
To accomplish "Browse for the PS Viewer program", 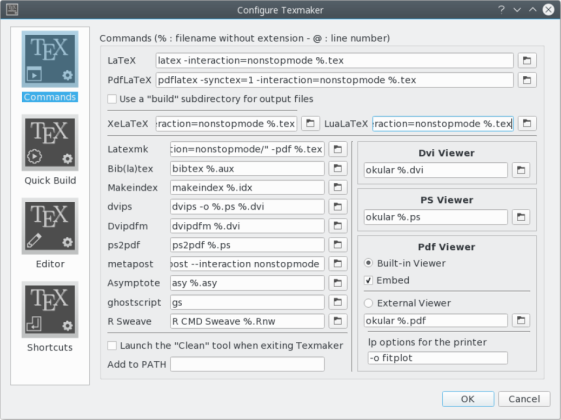I will [521, 217].
